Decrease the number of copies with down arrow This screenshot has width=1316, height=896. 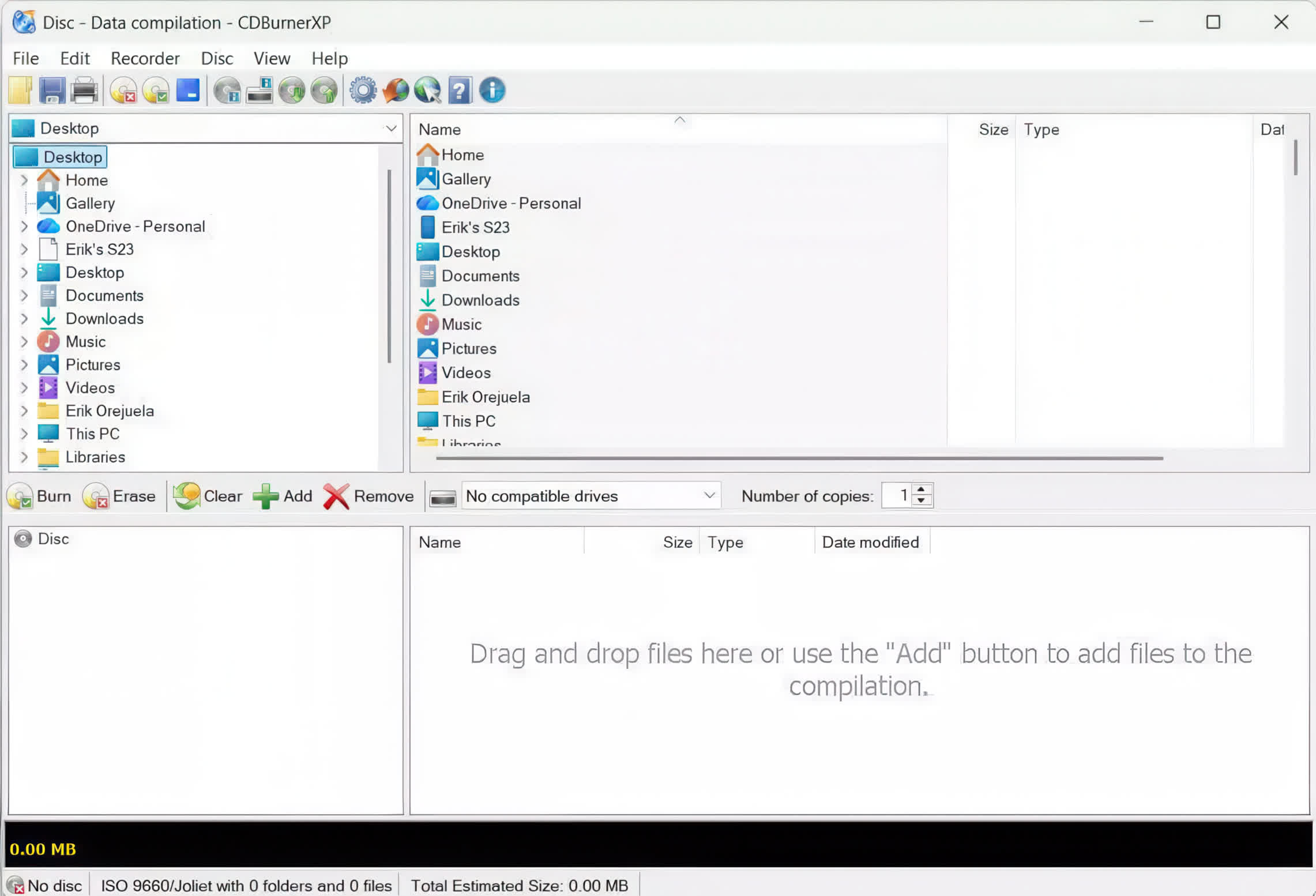click(x=921, y=501)
